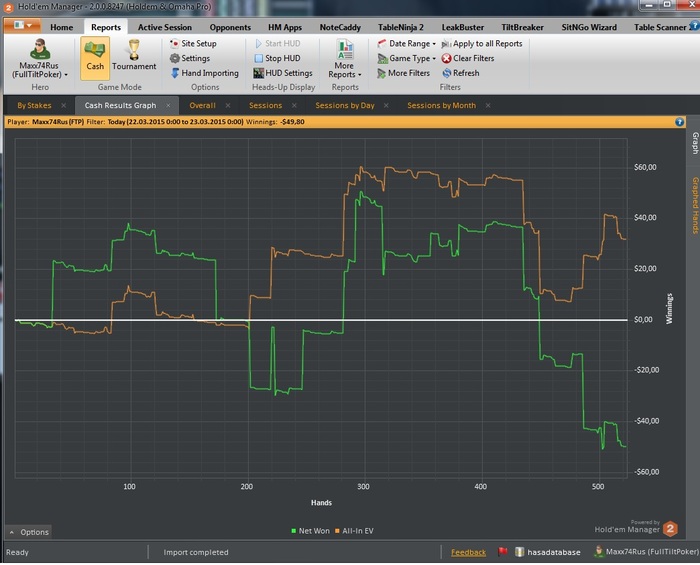The image size is (700, 565).
Task: Open HUD Settings
Action: point(283,73)
